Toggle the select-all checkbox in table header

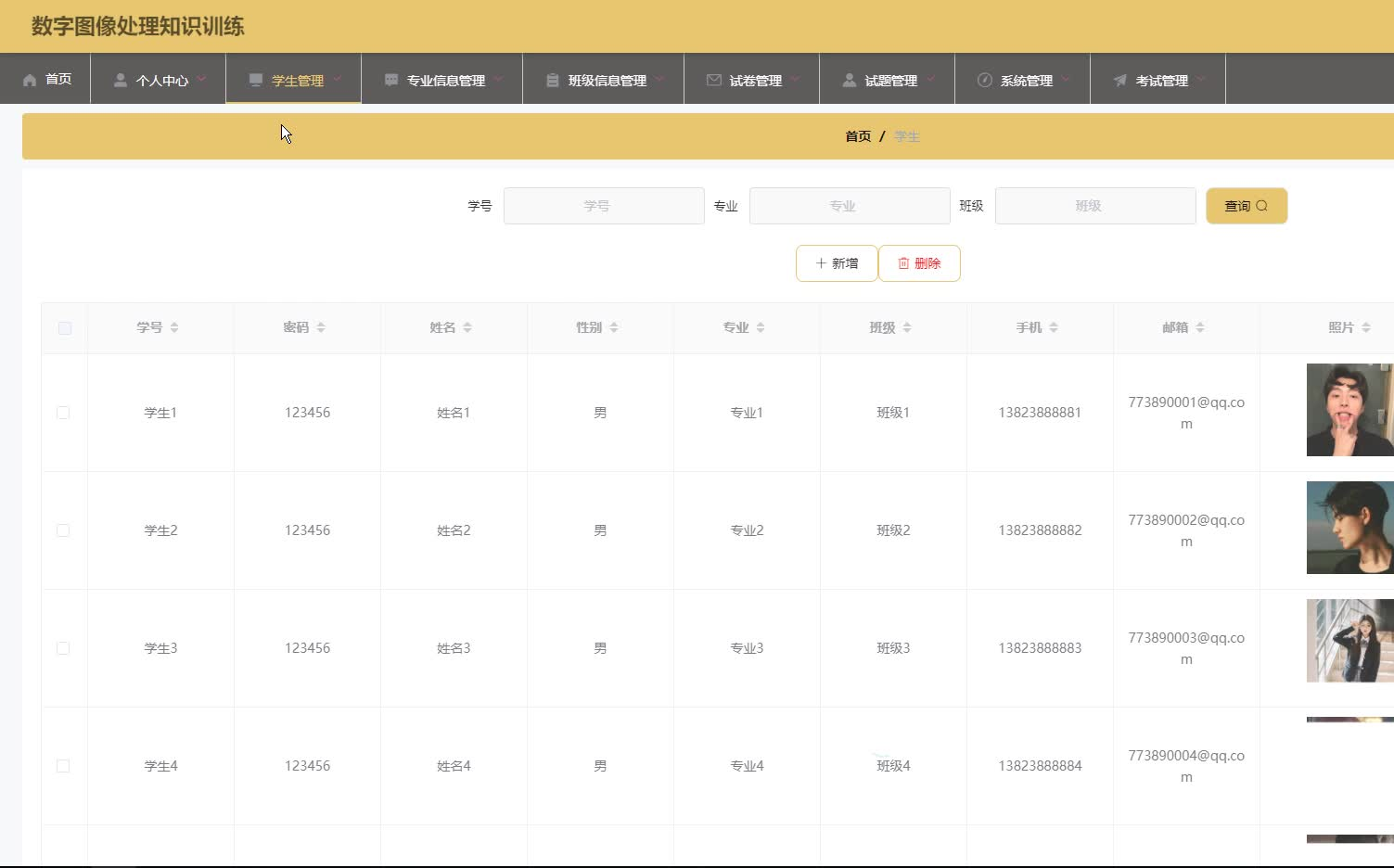click(65, 328)
